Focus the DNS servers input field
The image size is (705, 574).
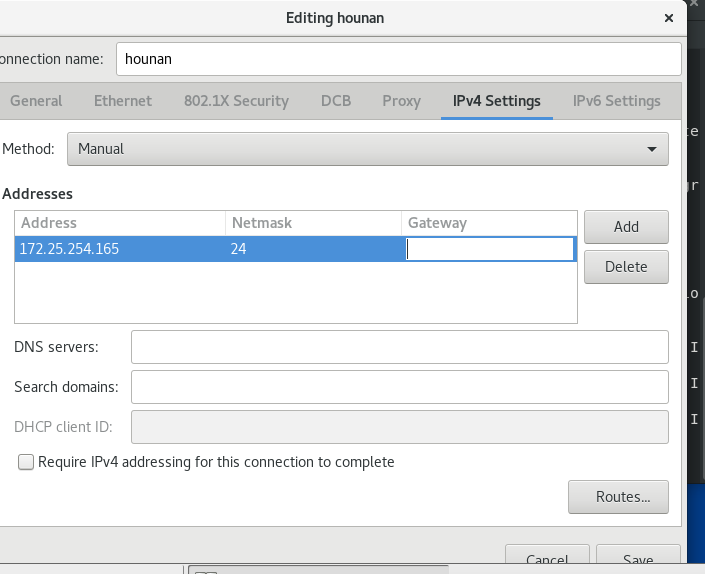point(399,347)
